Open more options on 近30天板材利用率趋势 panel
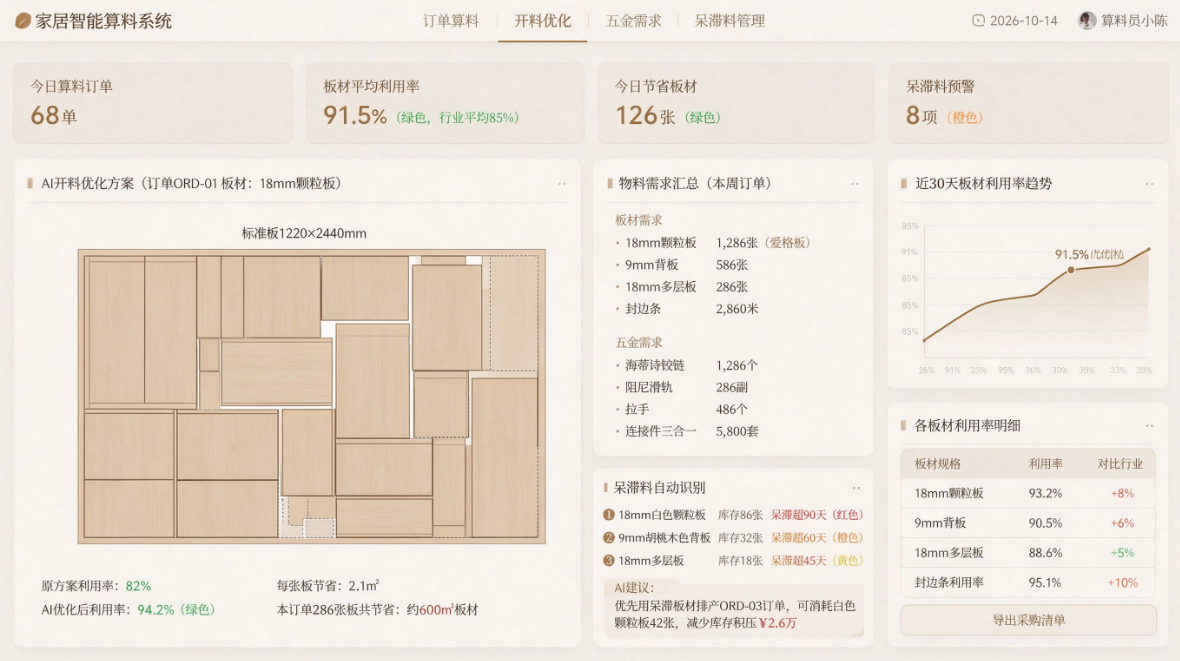Image resolution: width=1180 pixels, height=661 pixels. point(1149,184)
